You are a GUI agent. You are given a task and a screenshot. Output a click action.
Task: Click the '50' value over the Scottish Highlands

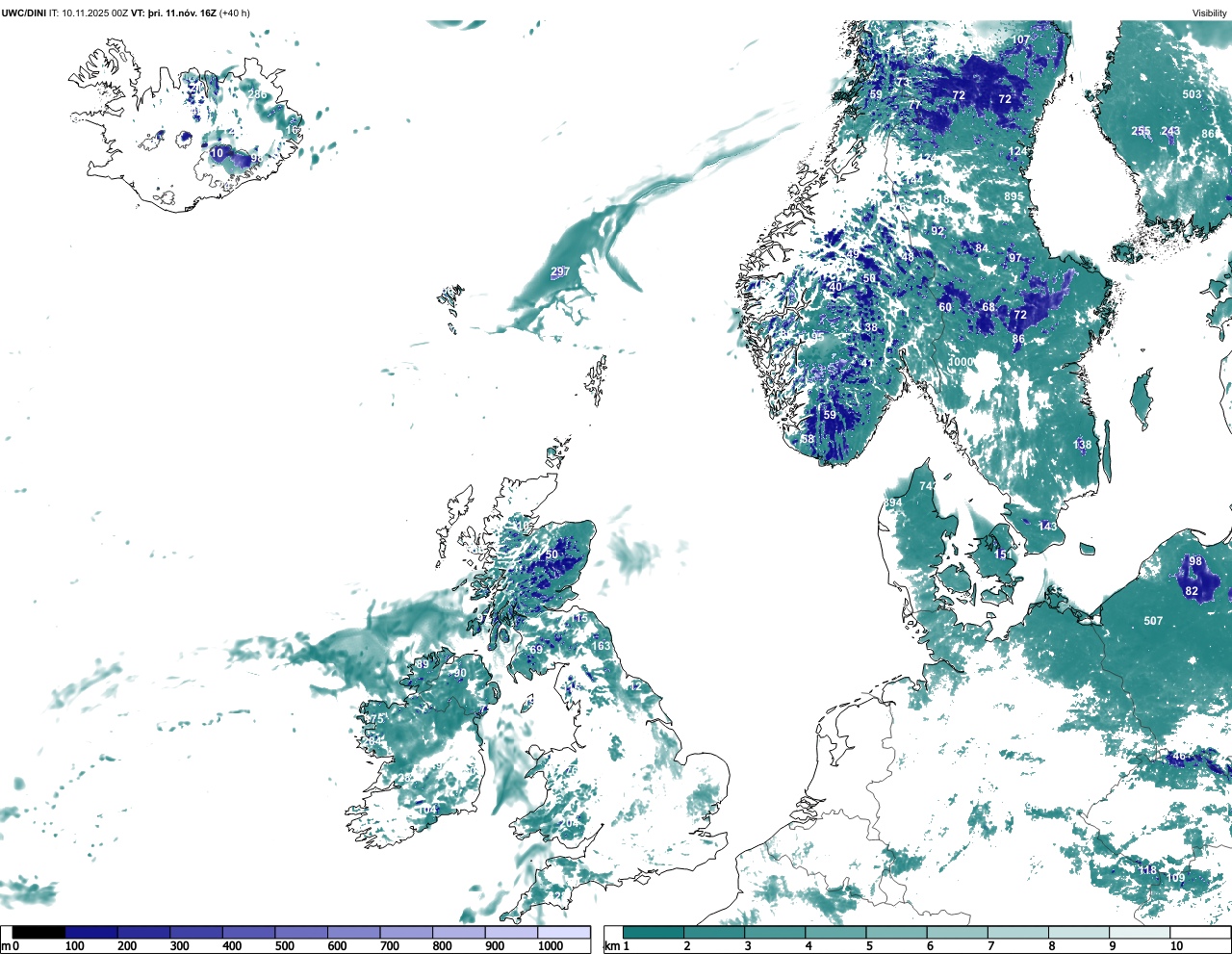pos(552,554)
